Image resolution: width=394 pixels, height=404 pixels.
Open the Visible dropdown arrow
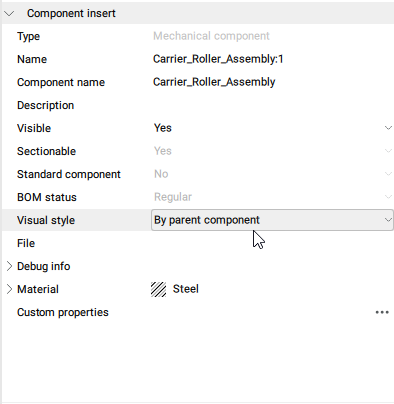tap(388, 128)
